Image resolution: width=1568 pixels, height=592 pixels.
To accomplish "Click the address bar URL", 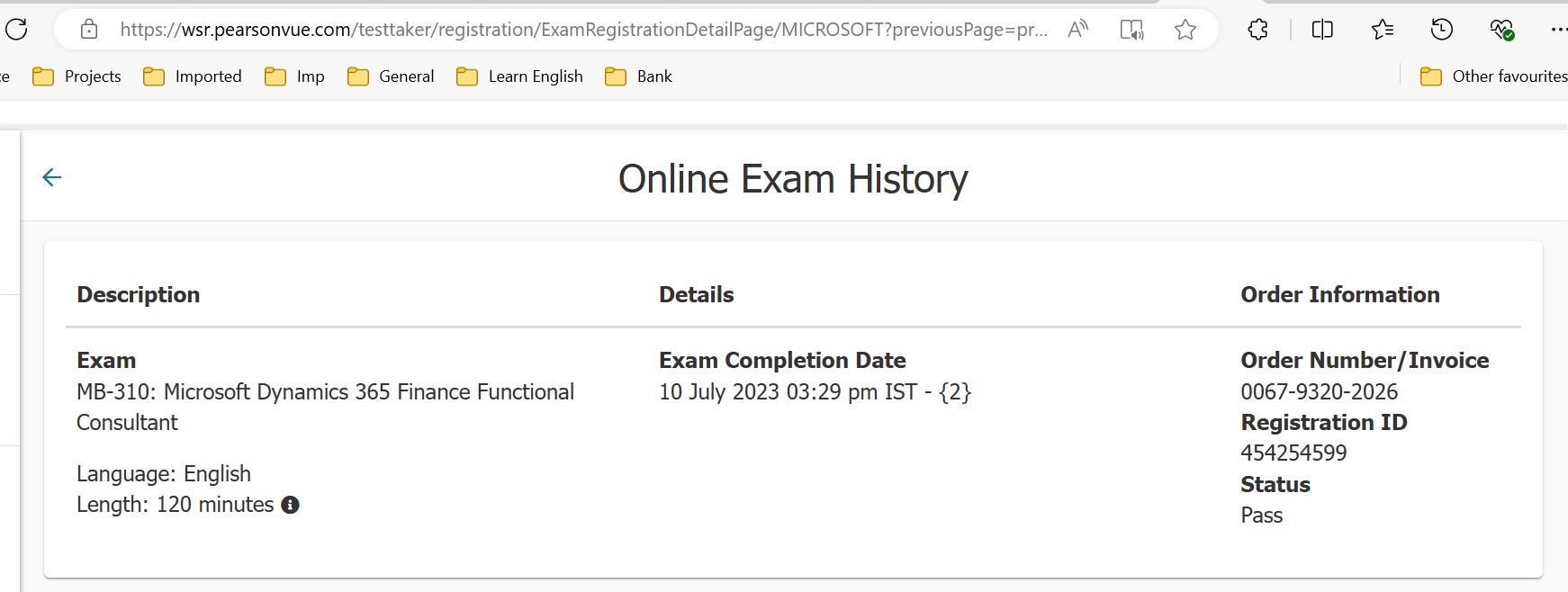I will pyautogui.click(x=583, y=30).
